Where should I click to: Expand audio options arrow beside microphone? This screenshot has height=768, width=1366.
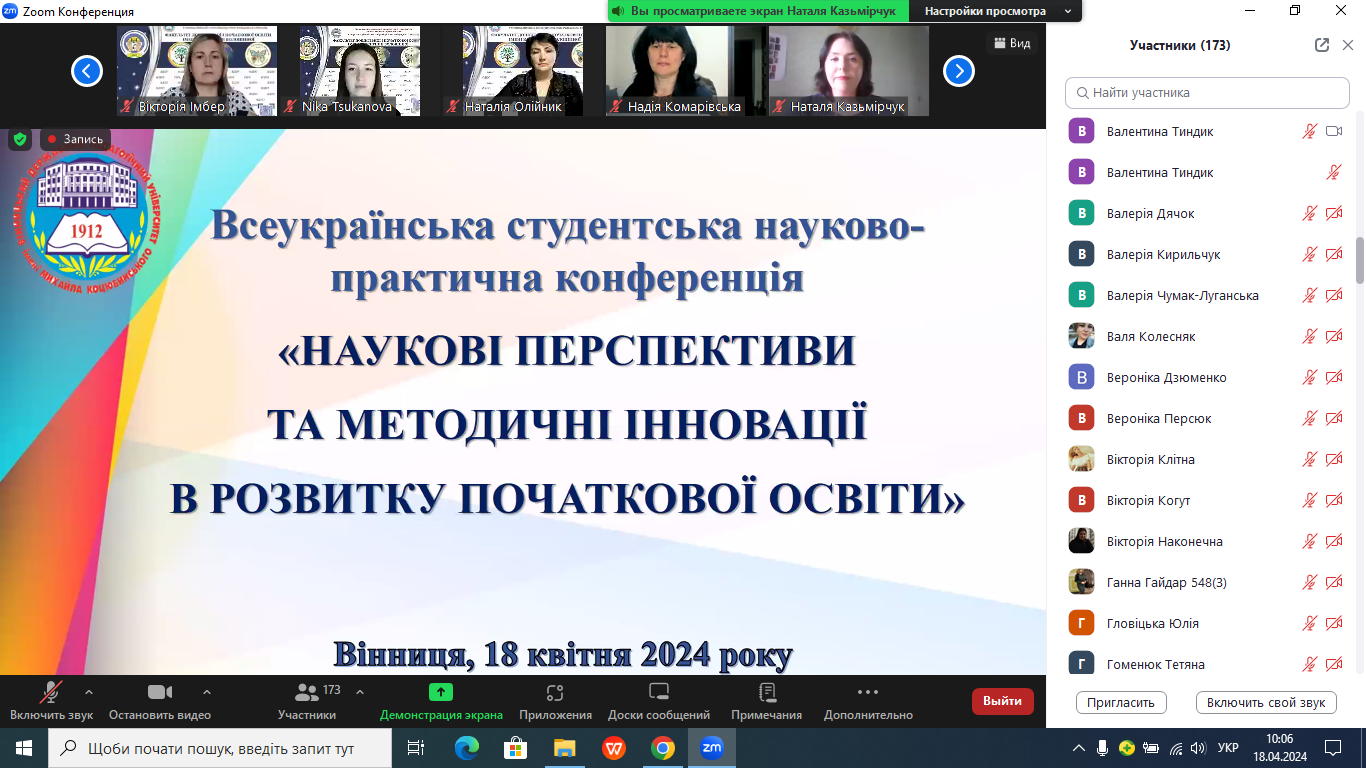pyautogui.click(x=89, y=691)
